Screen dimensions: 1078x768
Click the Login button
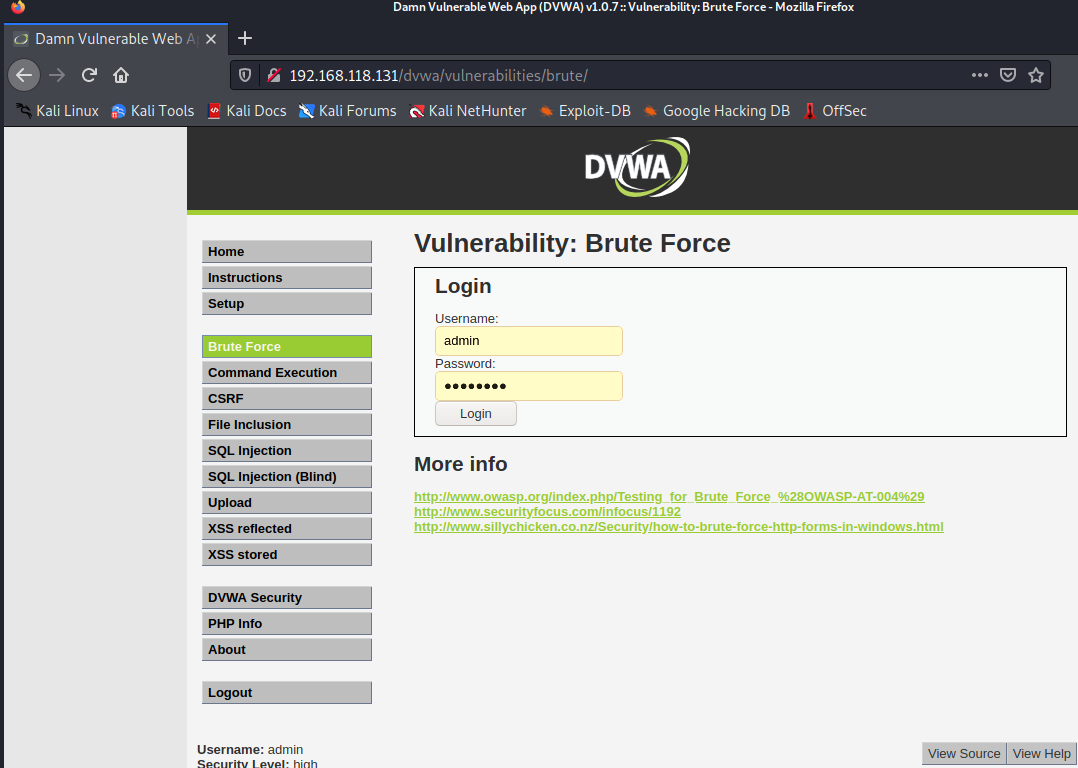(476, 414)
